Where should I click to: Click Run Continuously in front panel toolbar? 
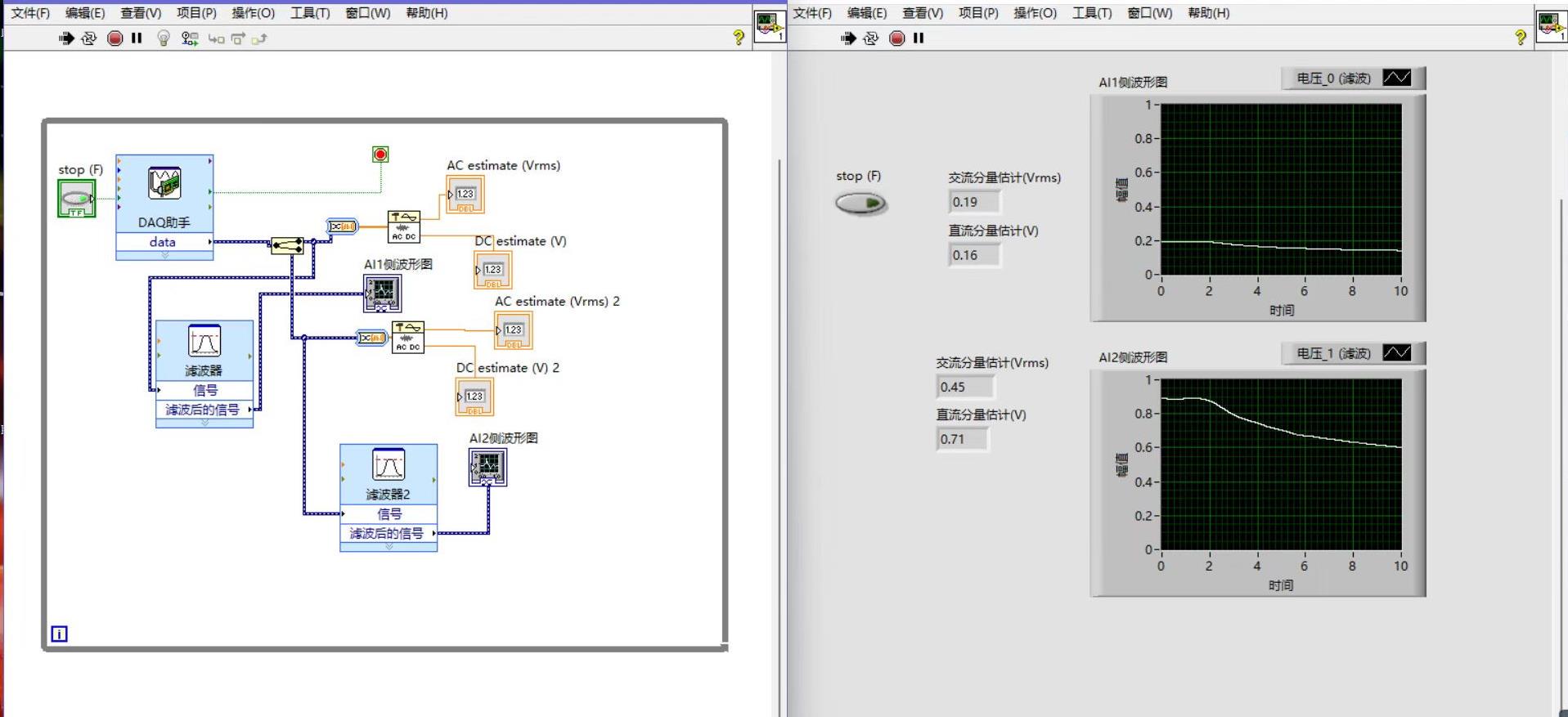pos(871,38)
